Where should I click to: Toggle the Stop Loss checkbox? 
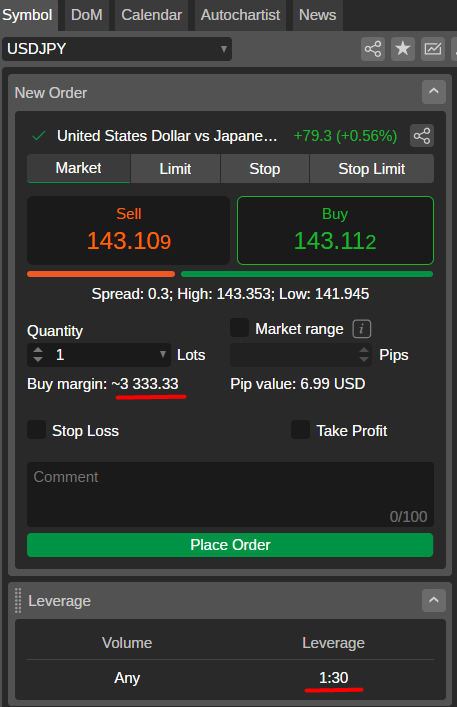37,430
